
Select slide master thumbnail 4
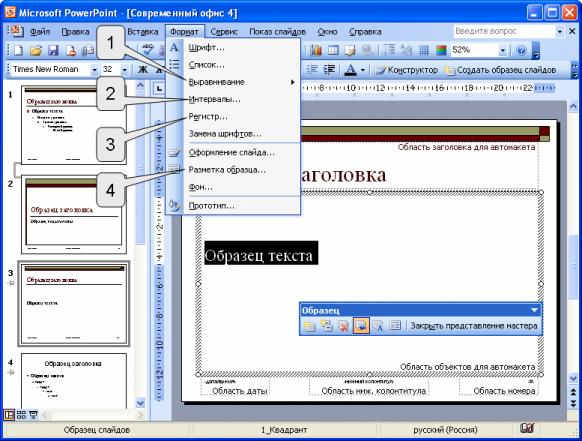click(73, 381)
